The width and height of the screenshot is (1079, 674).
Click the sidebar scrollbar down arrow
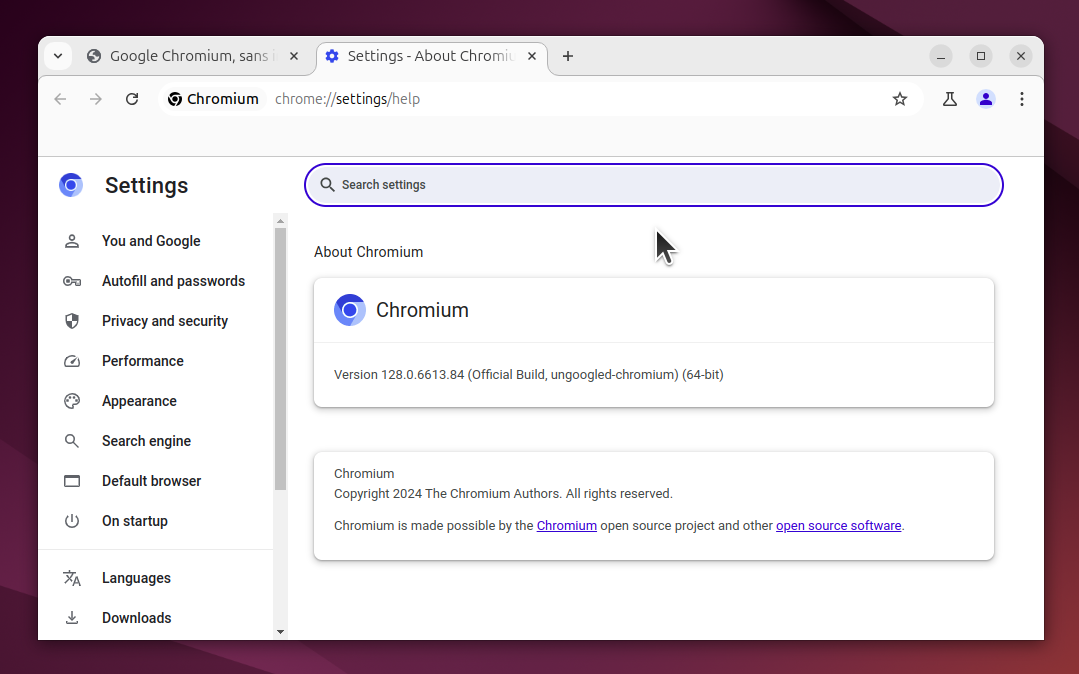click(280, 631)
